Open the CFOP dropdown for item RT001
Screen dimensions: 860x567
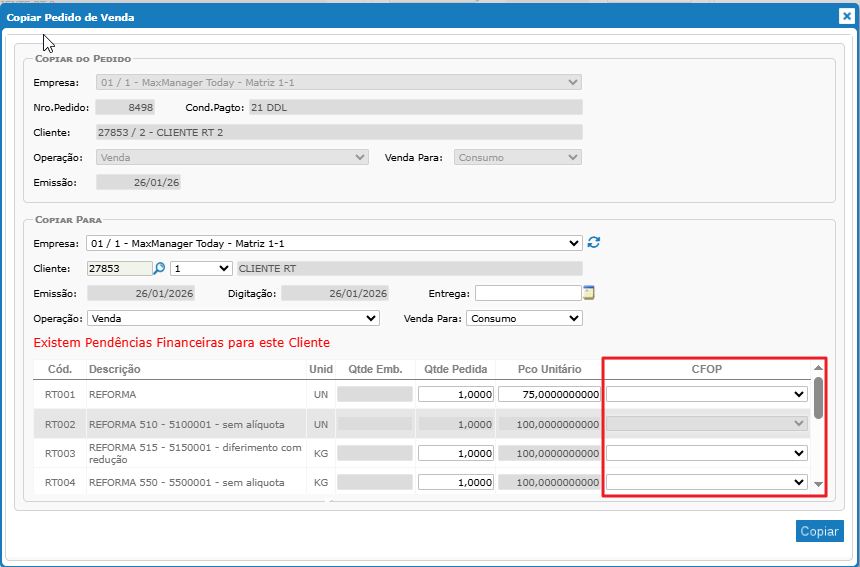tap(706, 394)
